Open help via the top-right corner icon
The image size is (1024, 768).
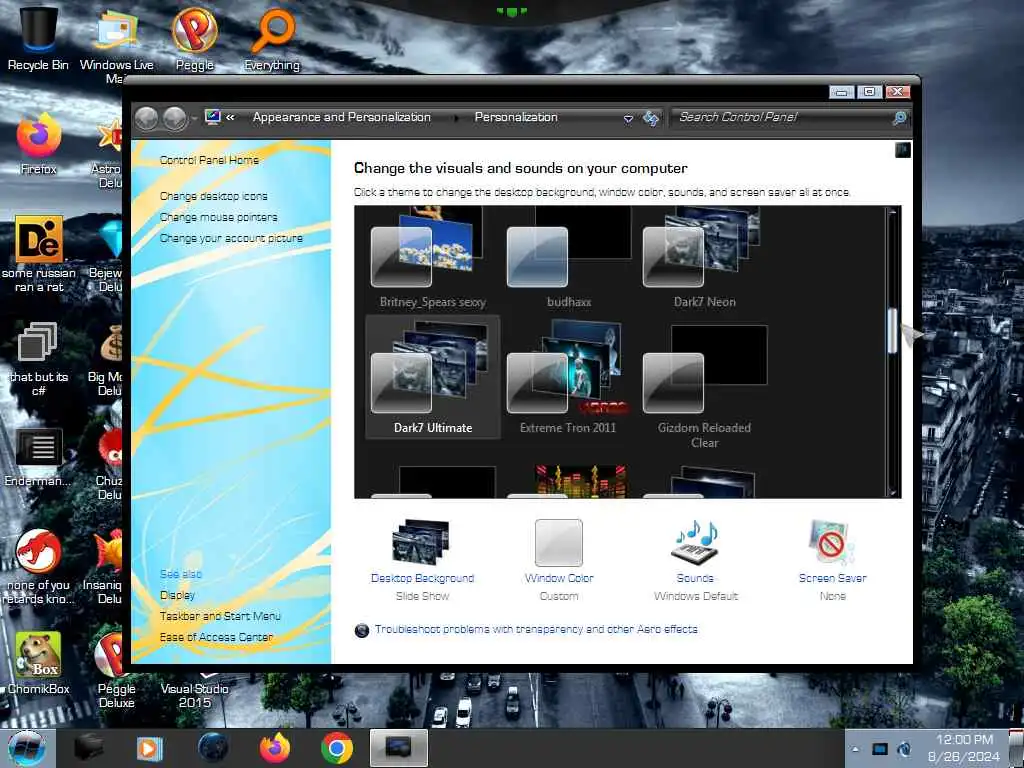[903, 150]
